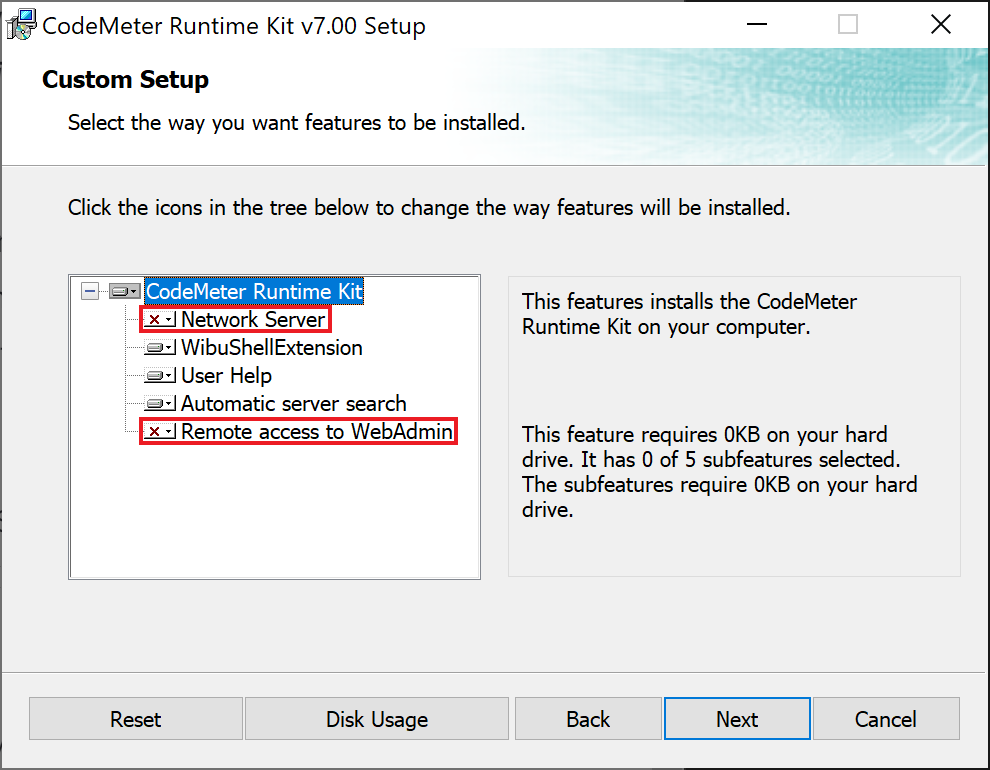Click Remote access to WebAdmin red X icon
This screenshot has height=770, width=990.
(159, 432)
